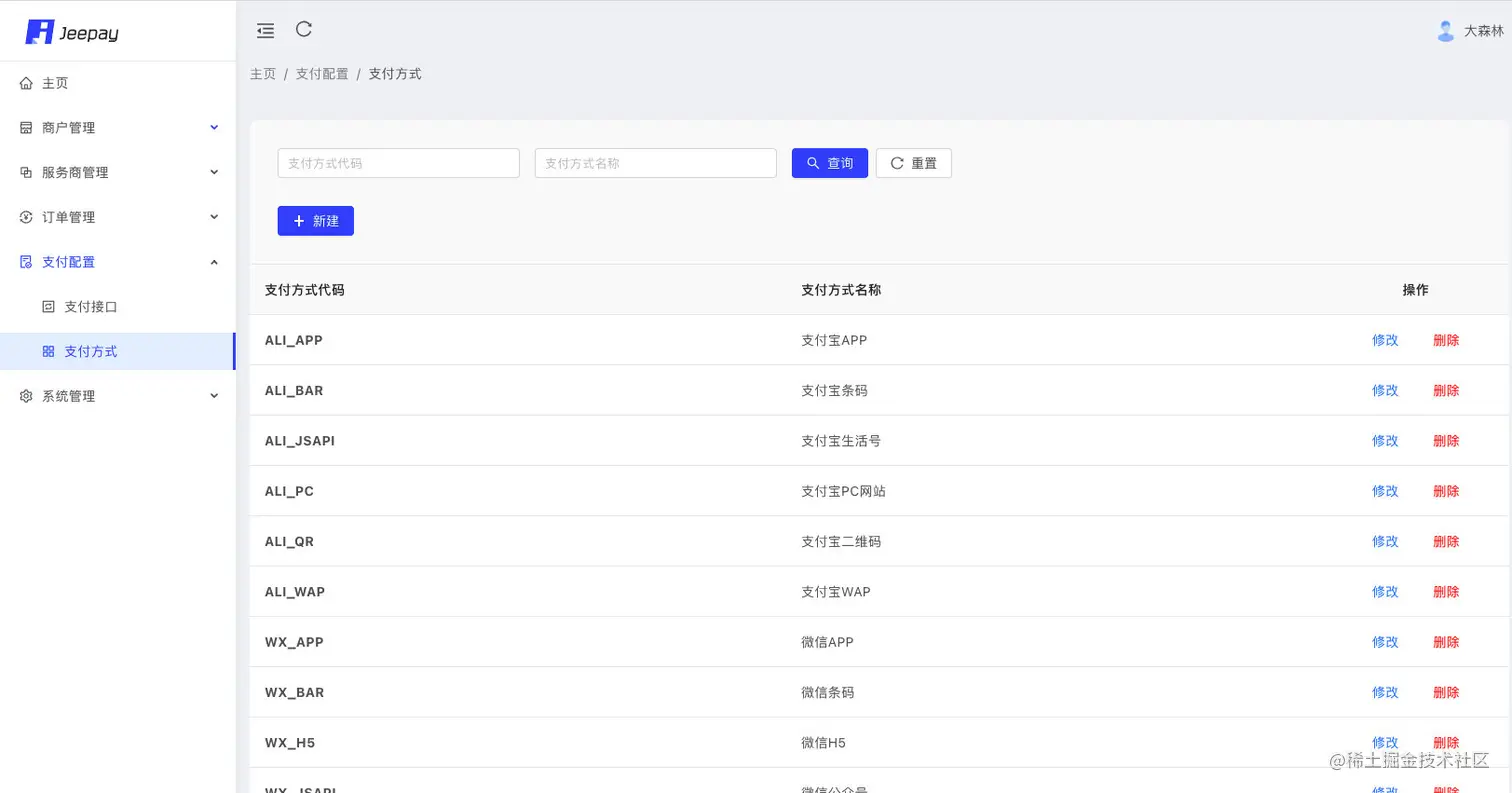Click the icon beside 订单管理

27,217
